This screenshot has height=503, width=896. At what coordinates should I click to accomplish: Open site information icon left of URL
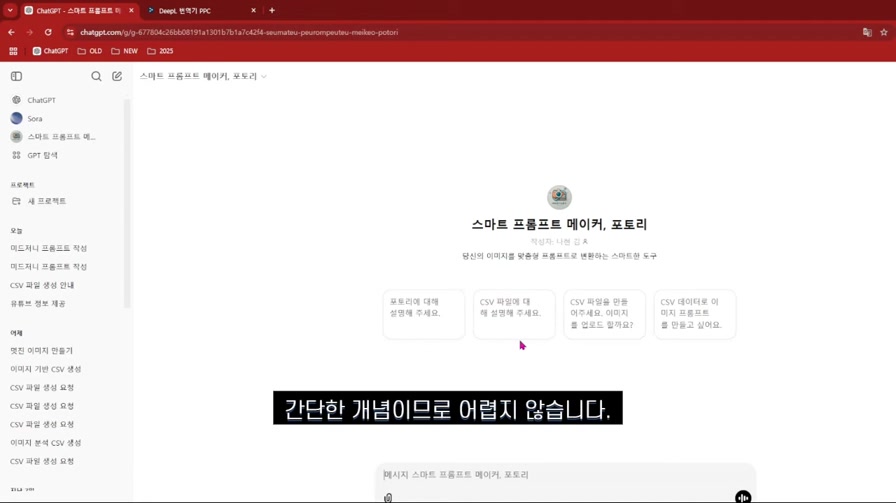tap(70, 33)
